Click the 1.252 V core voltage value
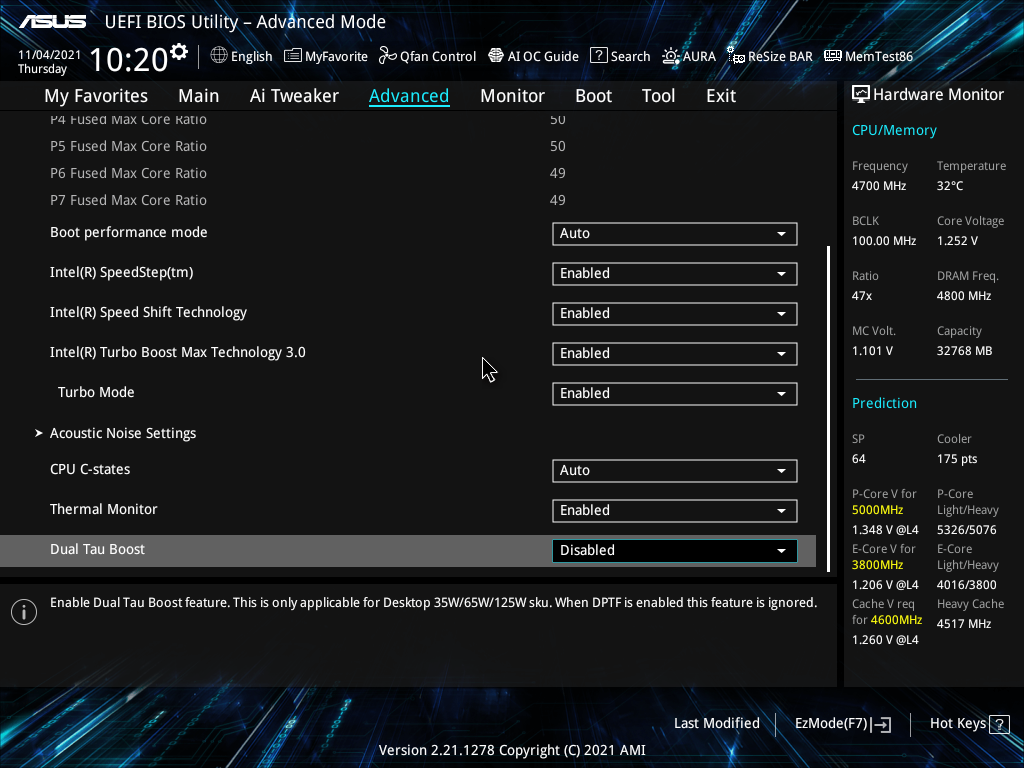This screenshot has height=768, width=1024. coord(957,241)
